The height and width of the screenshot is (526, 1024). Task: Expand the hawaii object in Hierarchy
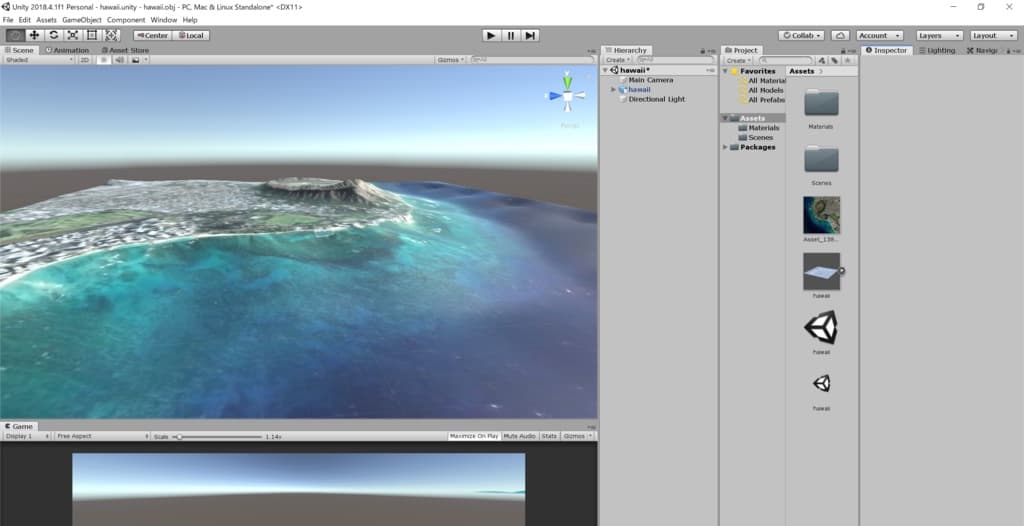click(x=613, y=90)
